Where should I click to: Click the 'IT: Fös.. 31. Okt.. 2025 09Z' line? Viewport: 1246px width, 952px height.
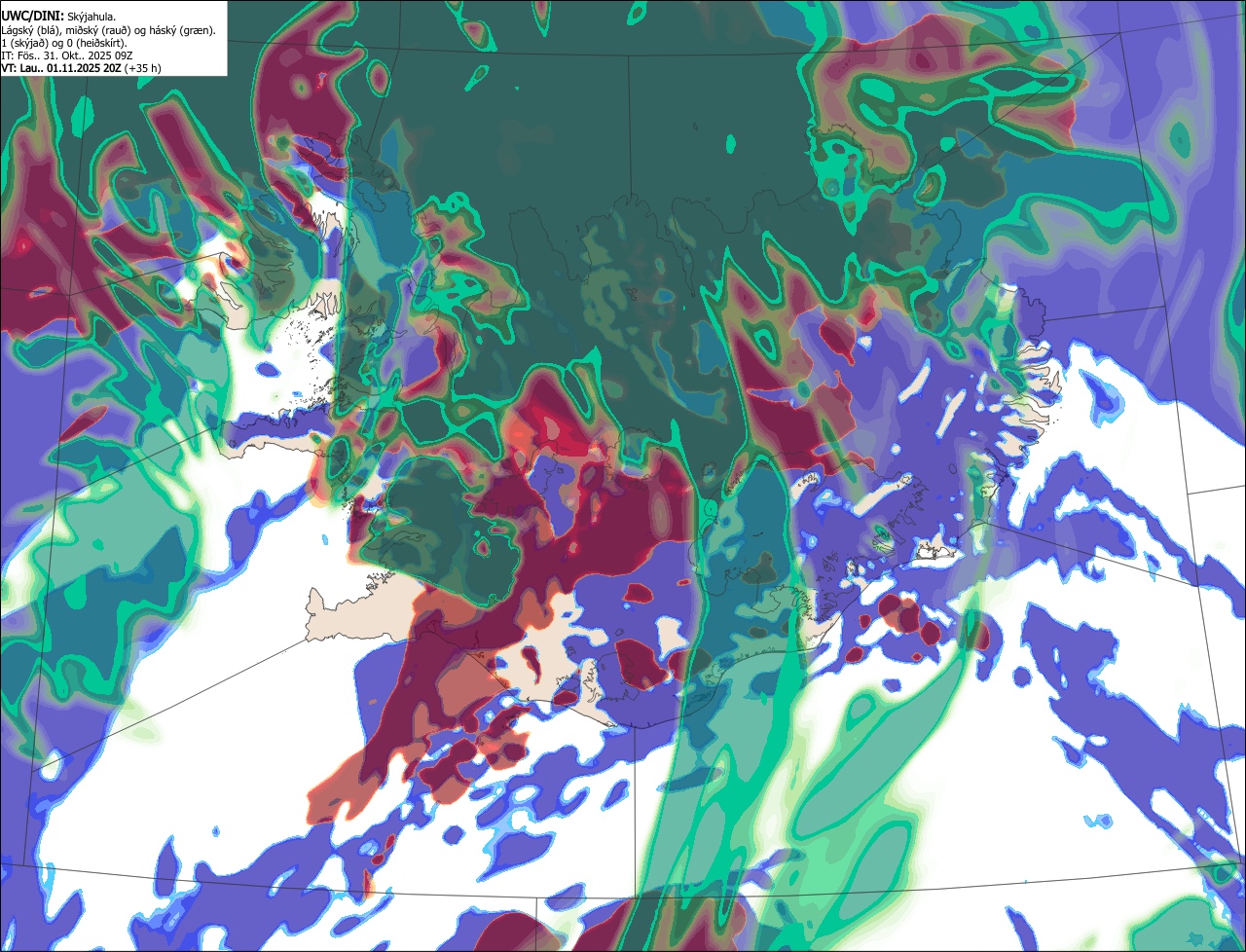pos(67,55)
